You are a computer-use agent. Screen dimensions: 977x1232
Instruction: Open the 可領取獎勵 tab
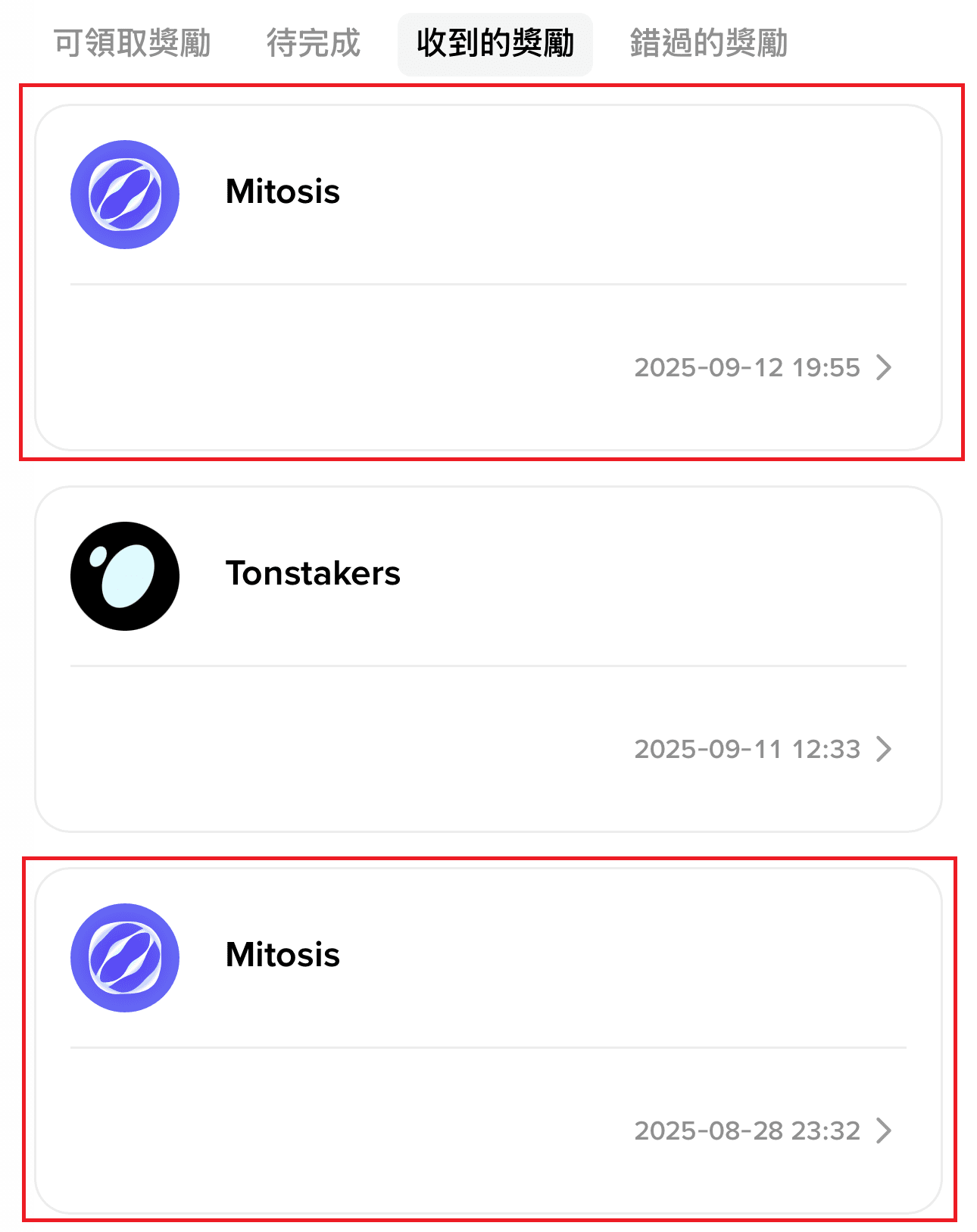coord(132,43)
